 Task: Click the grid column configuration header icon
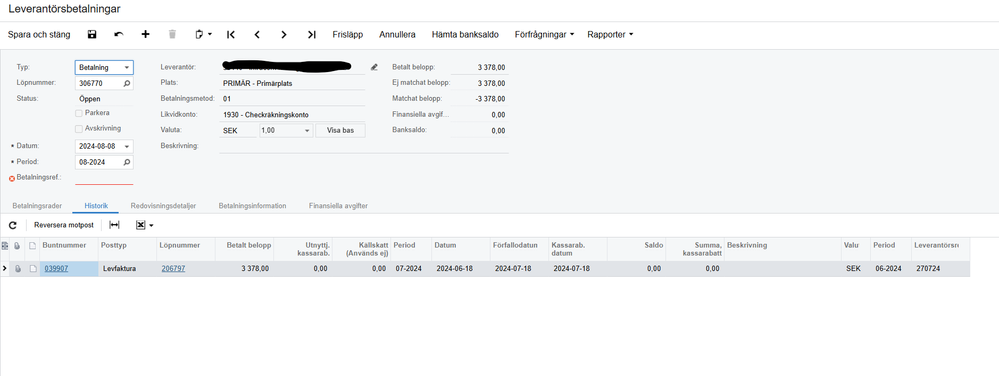pyautogui.click(x=5, y=245)
